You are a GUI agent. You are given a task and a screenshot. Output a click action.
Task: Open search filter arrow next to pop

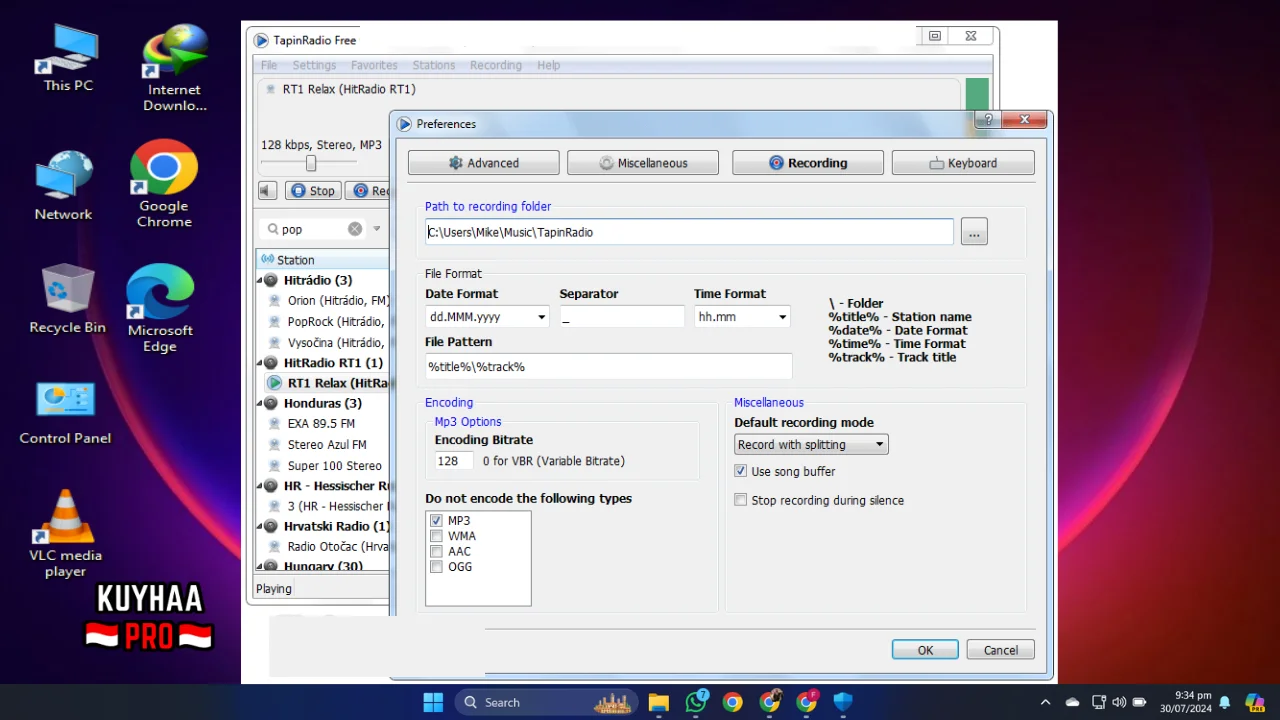point(377,229)
